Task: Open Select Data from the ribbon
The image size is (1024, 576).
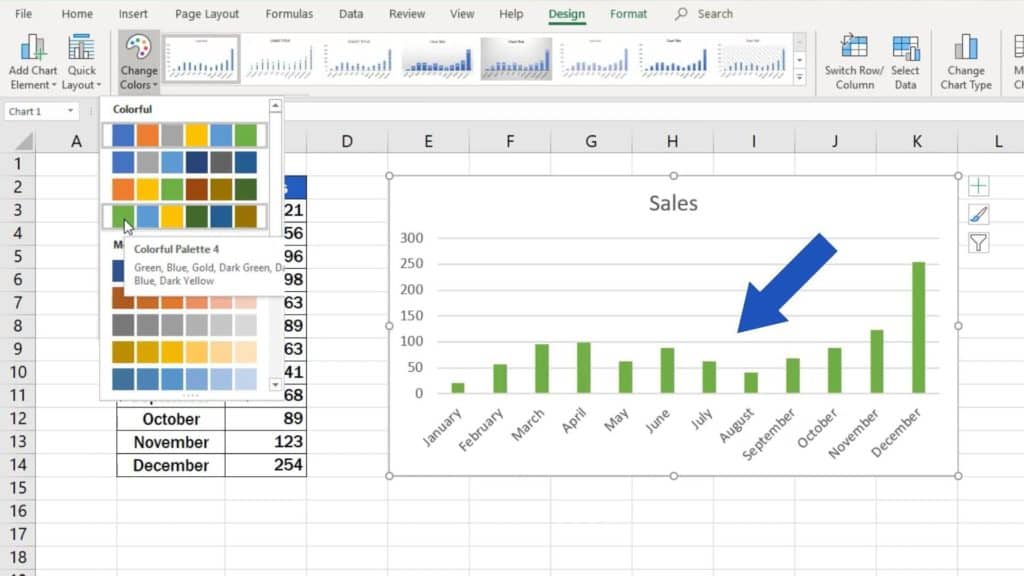Action: 905,49
